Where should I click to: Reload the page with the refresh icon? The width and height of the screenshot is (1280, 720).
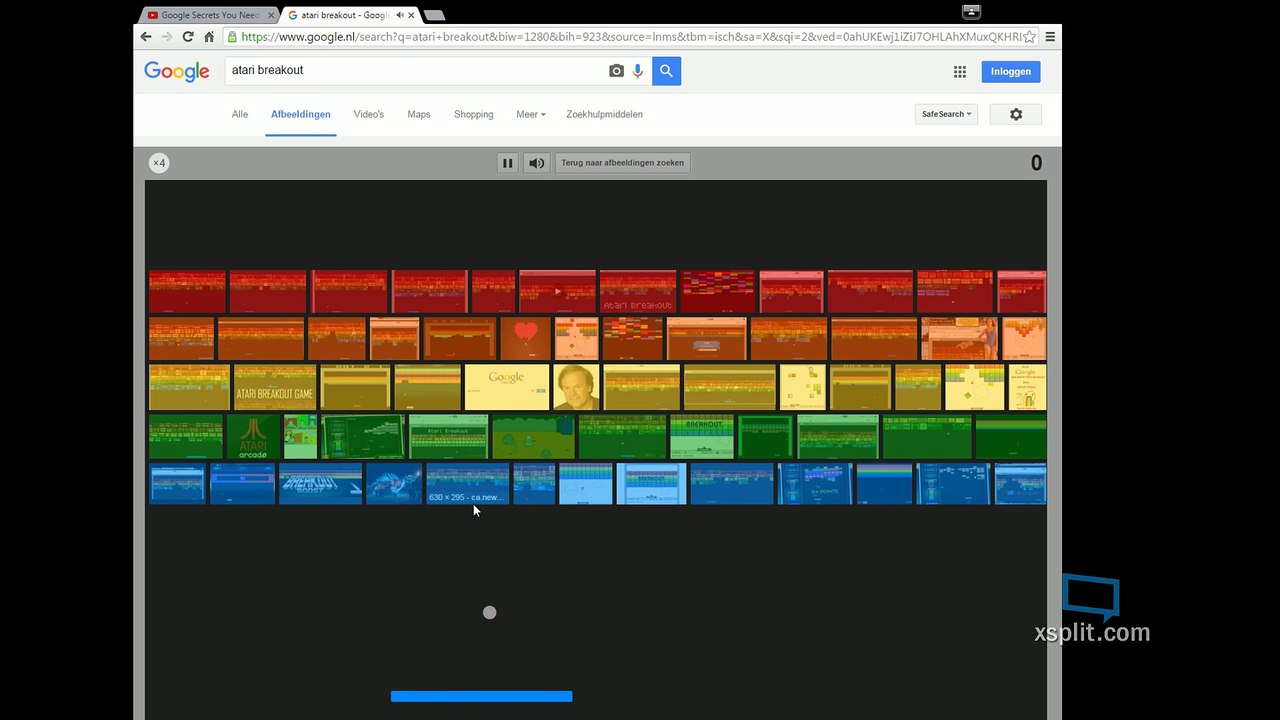pos(188,37)
